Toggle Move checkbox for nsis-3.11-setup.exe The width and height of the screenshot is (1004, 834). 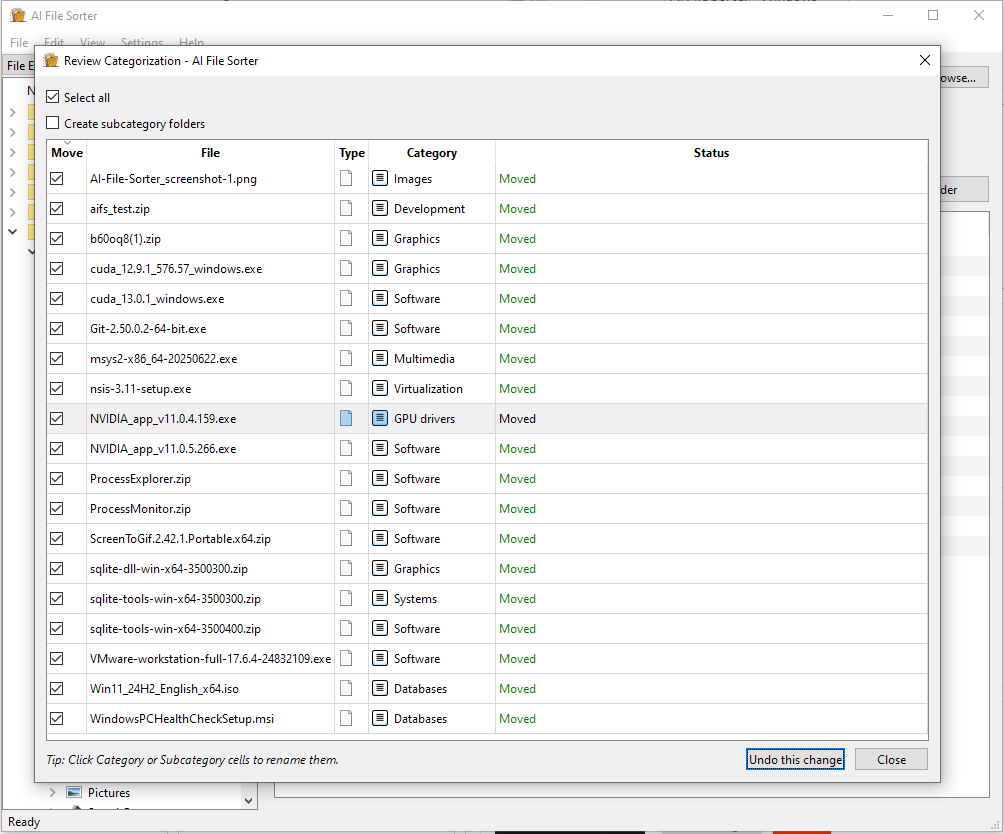pyautogui.click(x=57, y=389)
